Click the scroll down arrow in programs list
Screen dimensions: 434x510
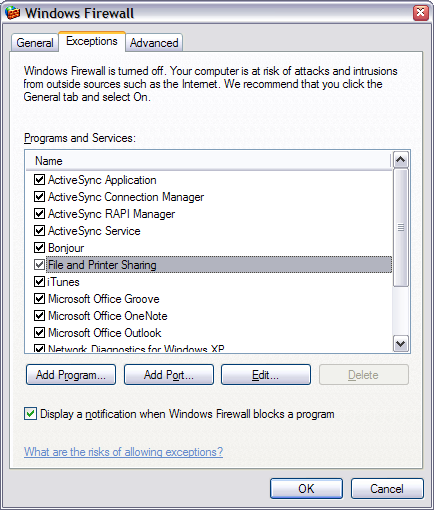[x=400, y=343]
